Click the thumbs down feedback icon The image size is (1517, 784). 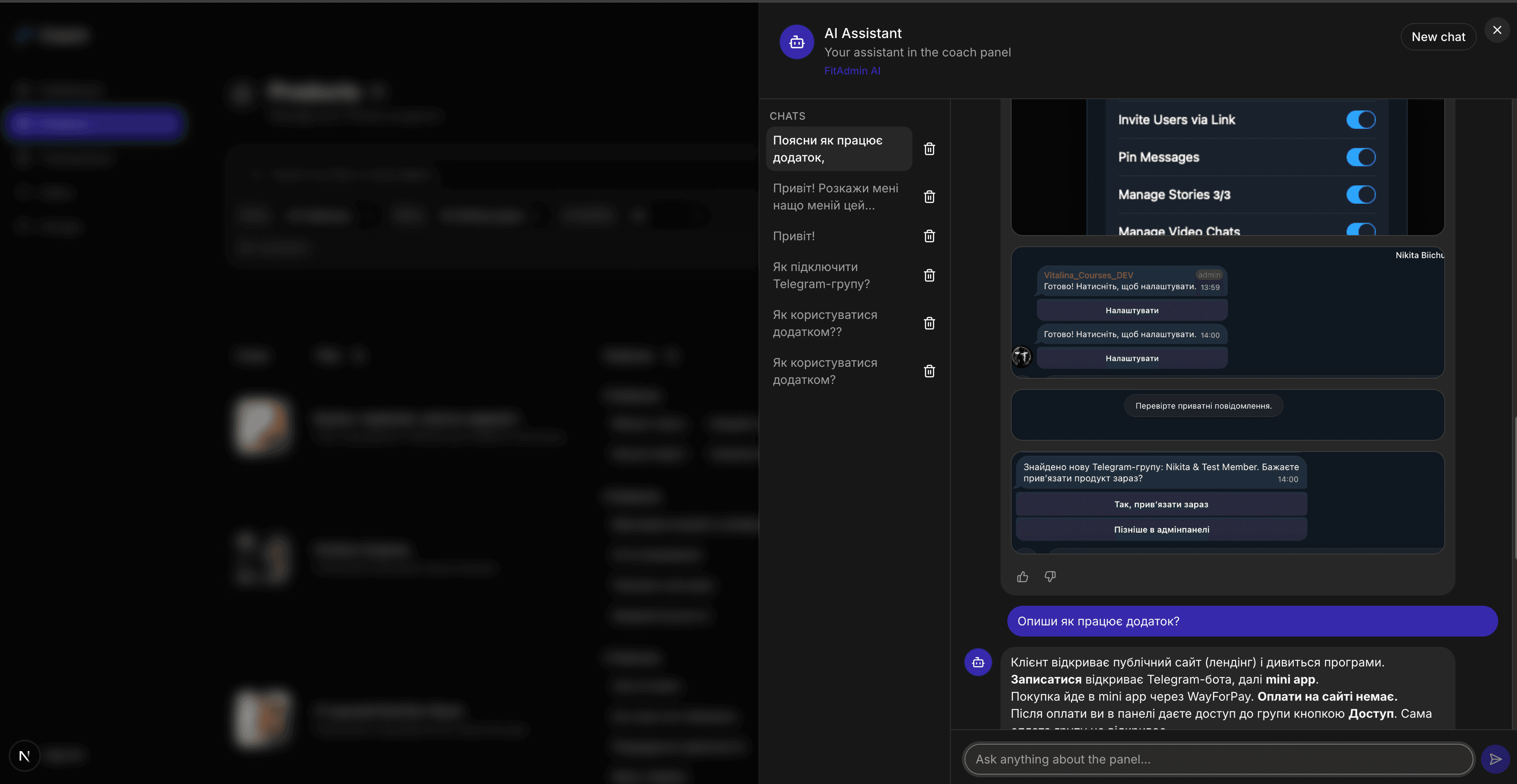[x=1050, y=577]
